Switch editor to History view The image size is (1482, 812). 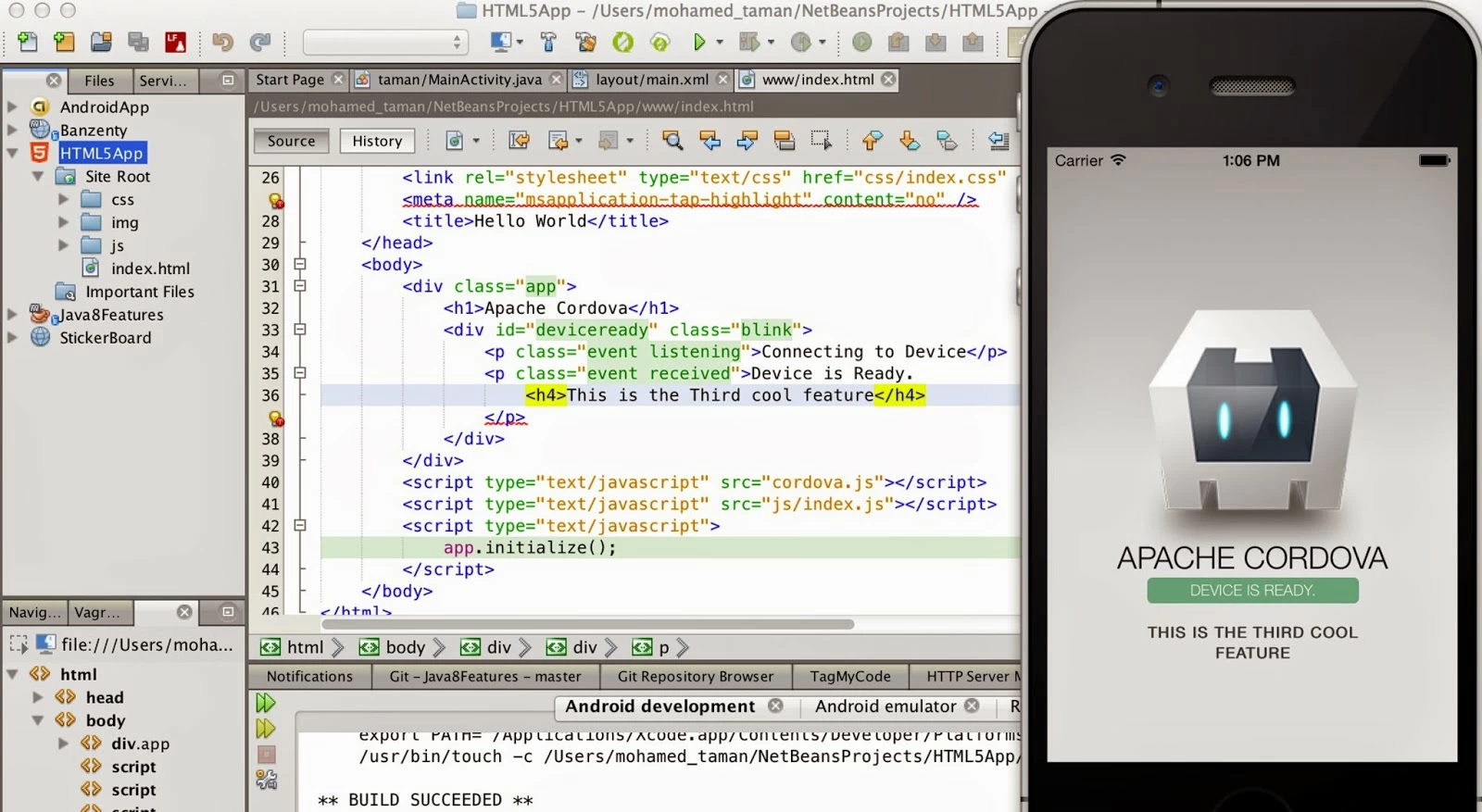coord(377,141)
